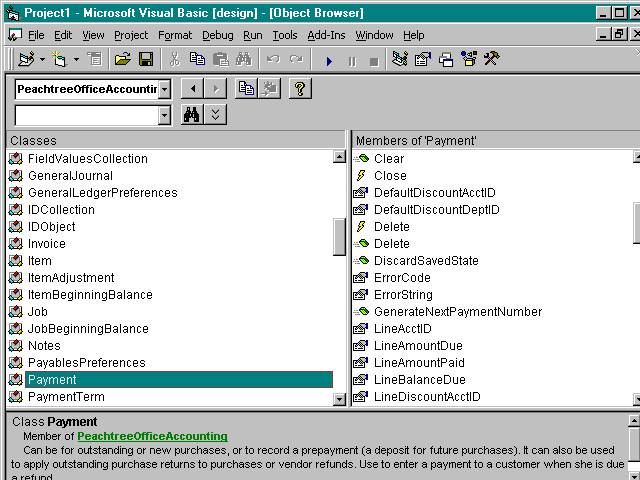
Task: Click the search text input field
Action: tap(84, 116)
